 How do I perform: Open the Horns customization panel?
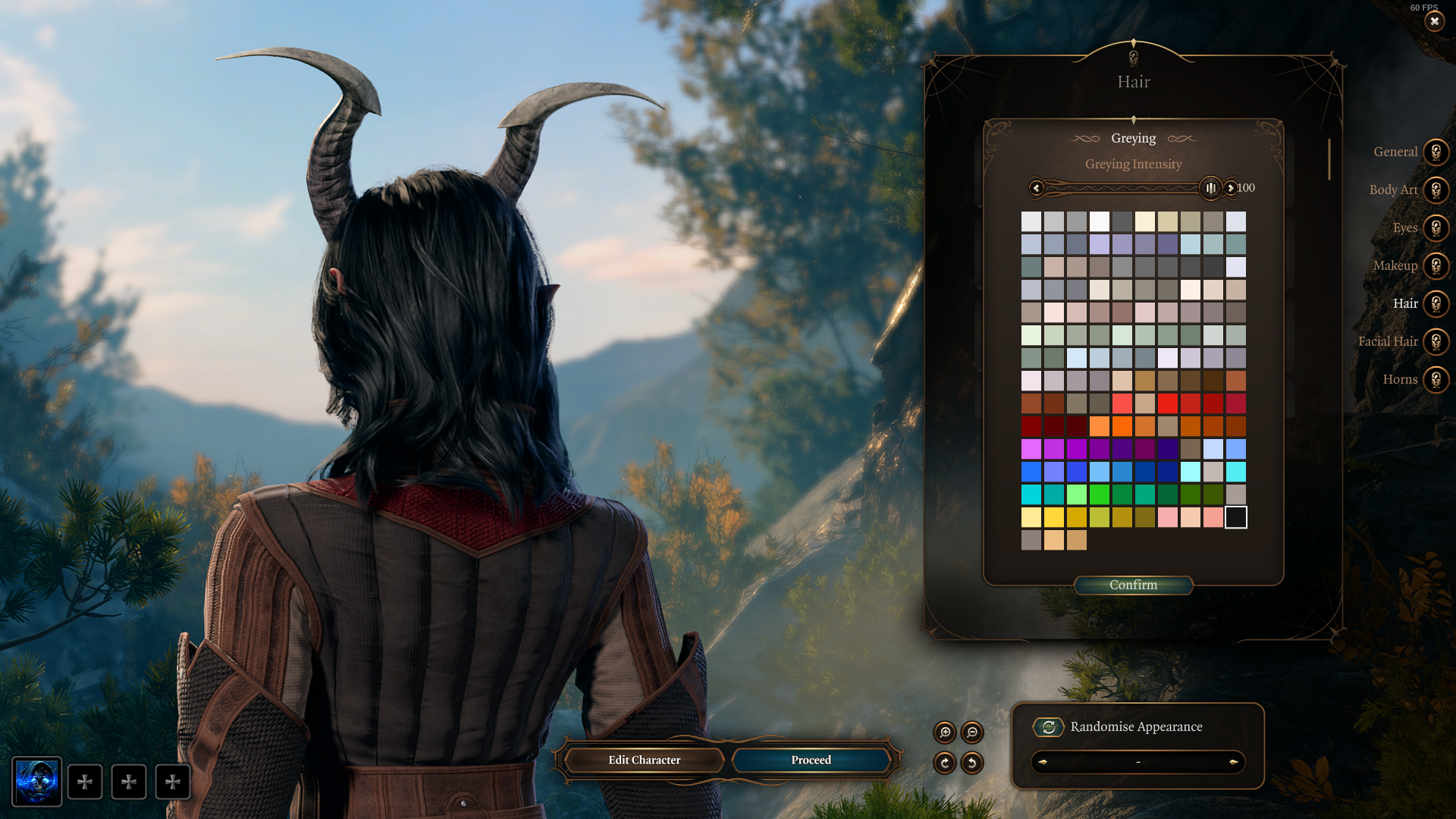coord(1437,379)
